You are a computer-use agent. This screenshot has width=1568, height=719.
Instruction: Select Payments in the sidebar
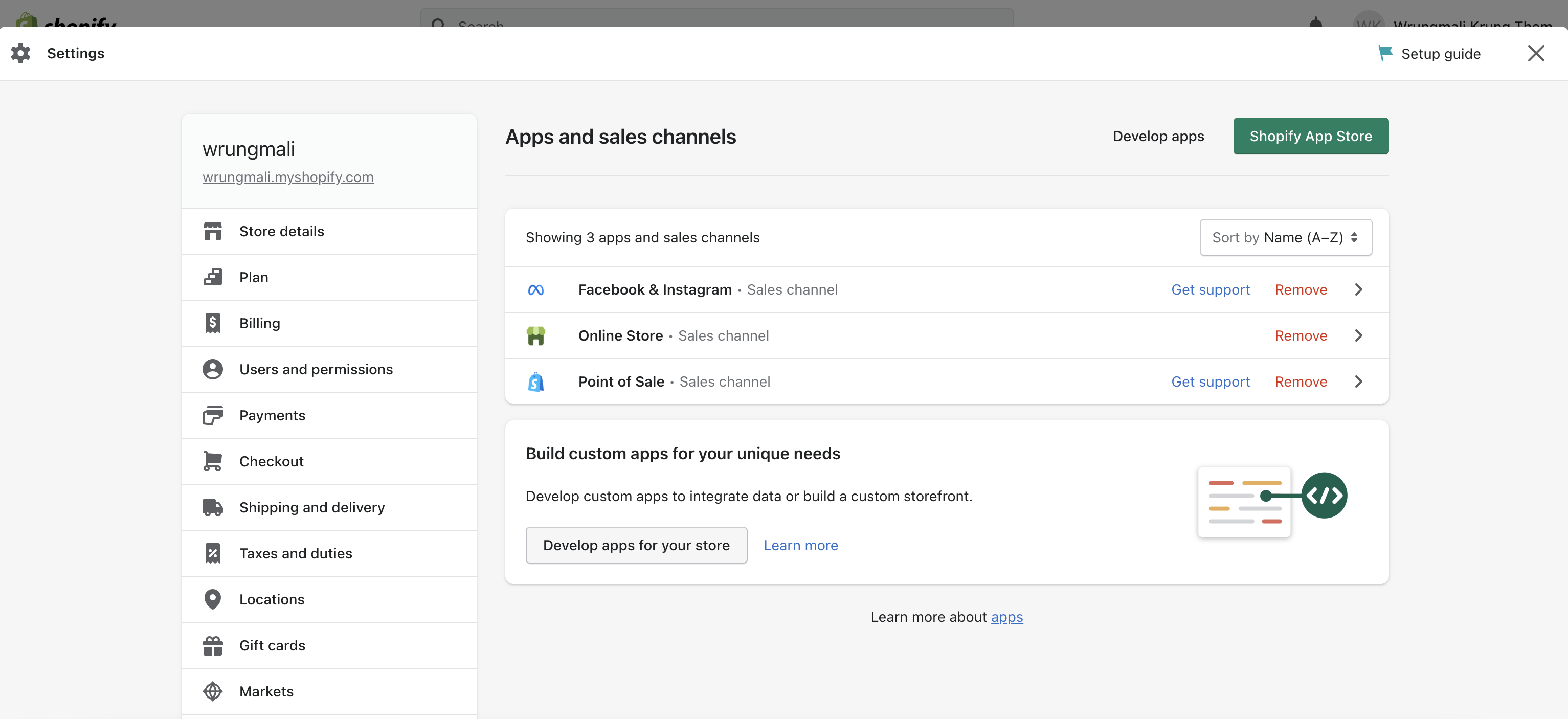point(329,415)
